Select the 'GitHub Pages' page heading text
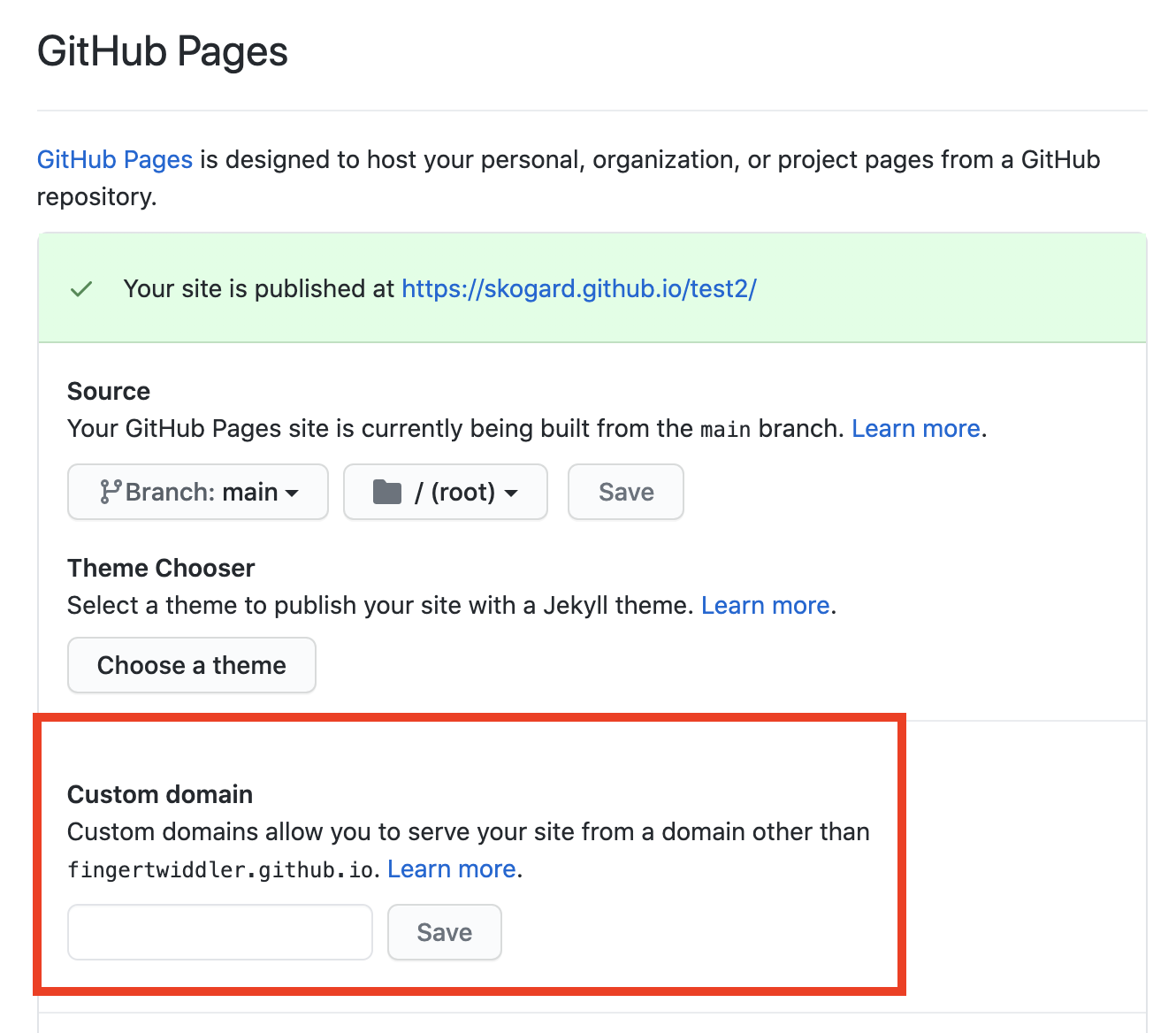 (163, 51)
